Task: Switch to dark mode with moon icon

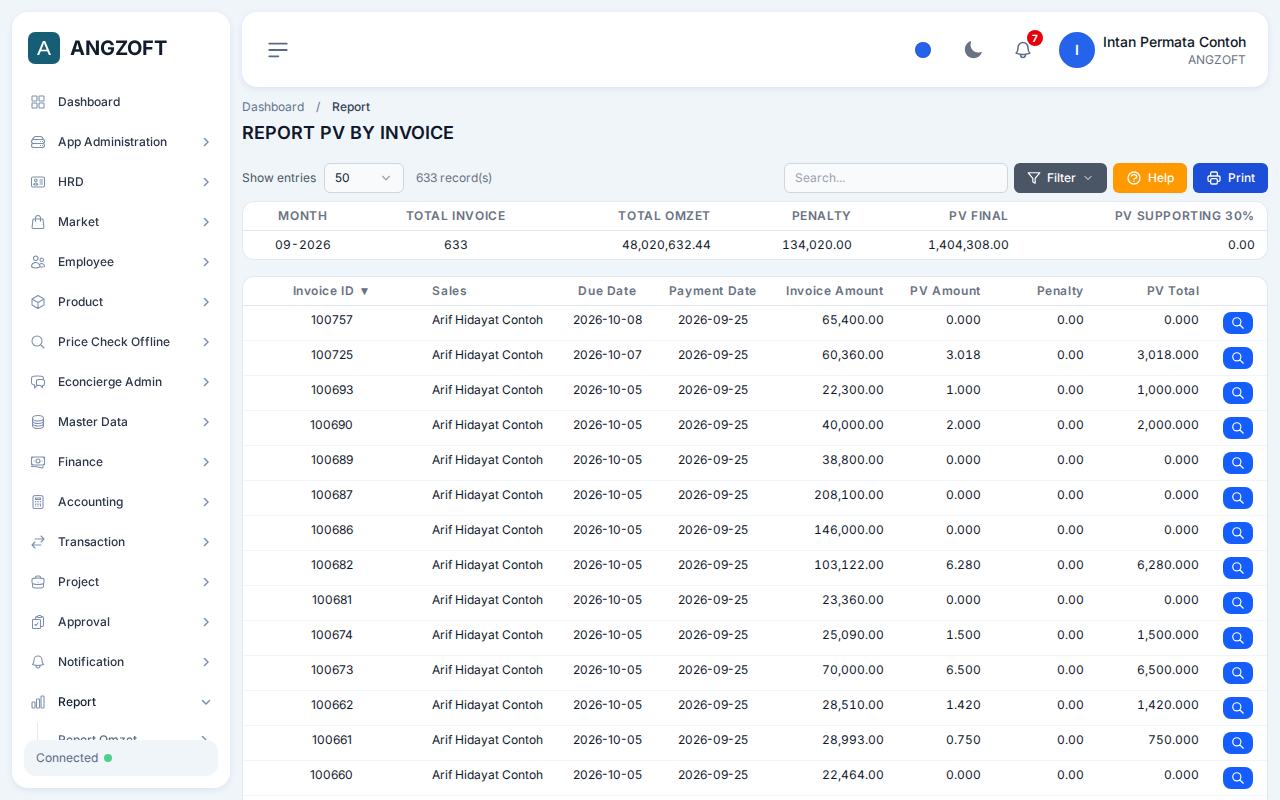Action: point(973,50)
